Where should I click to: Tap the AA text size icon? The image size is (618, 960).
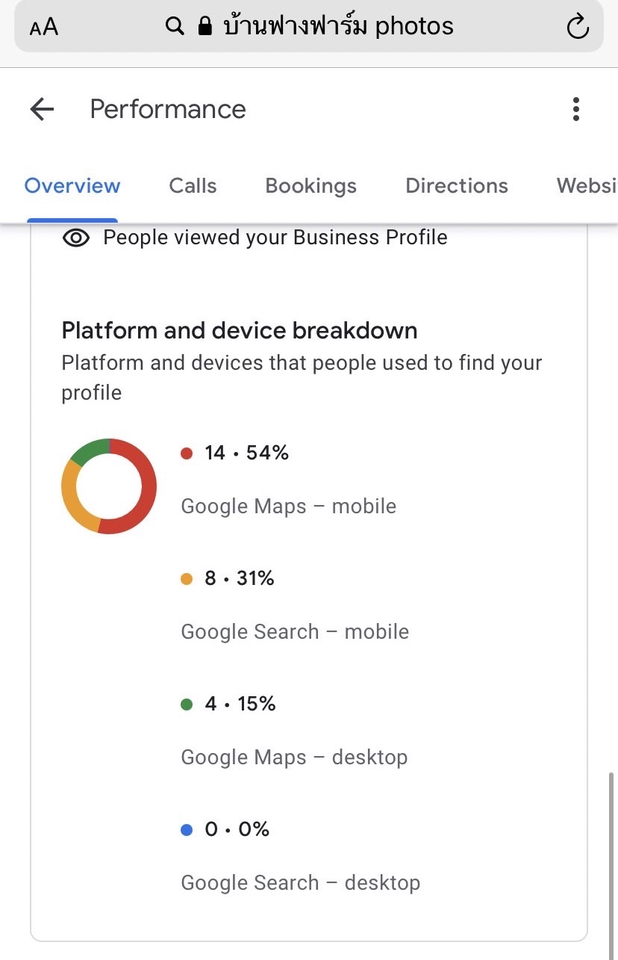pyautogui.click(x=43, y=27)
